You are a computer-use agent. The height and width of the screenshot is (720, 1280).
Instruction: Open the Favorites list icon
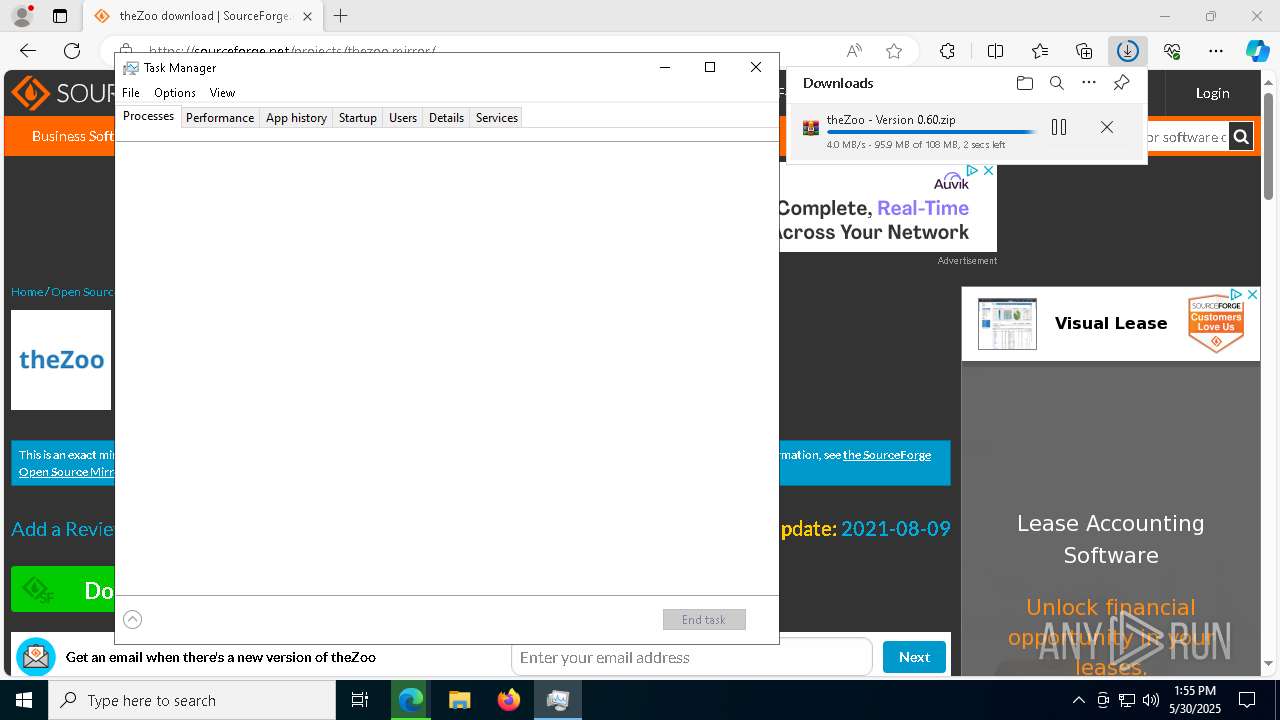(x=1040, y=51)
